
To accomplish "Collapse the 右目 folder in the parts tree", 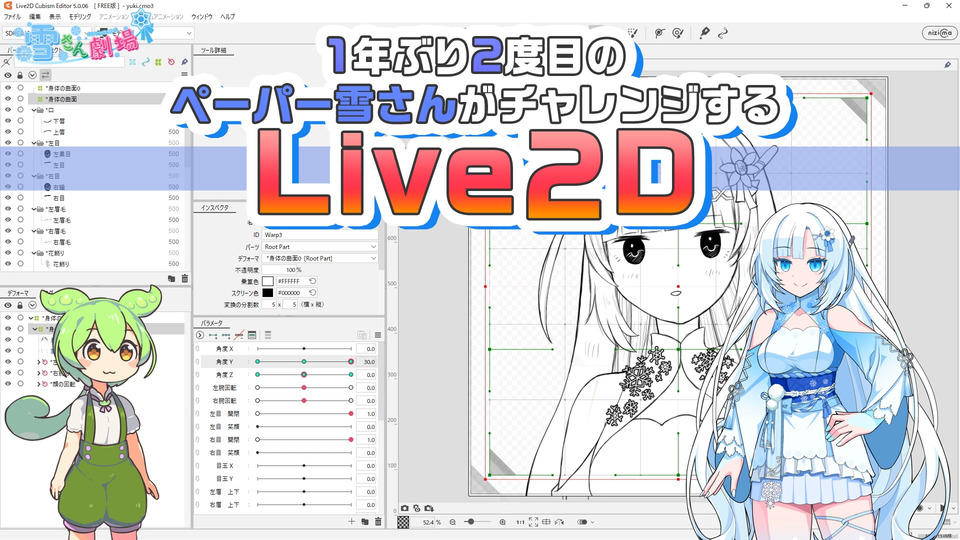I will (x=34, y=176).
